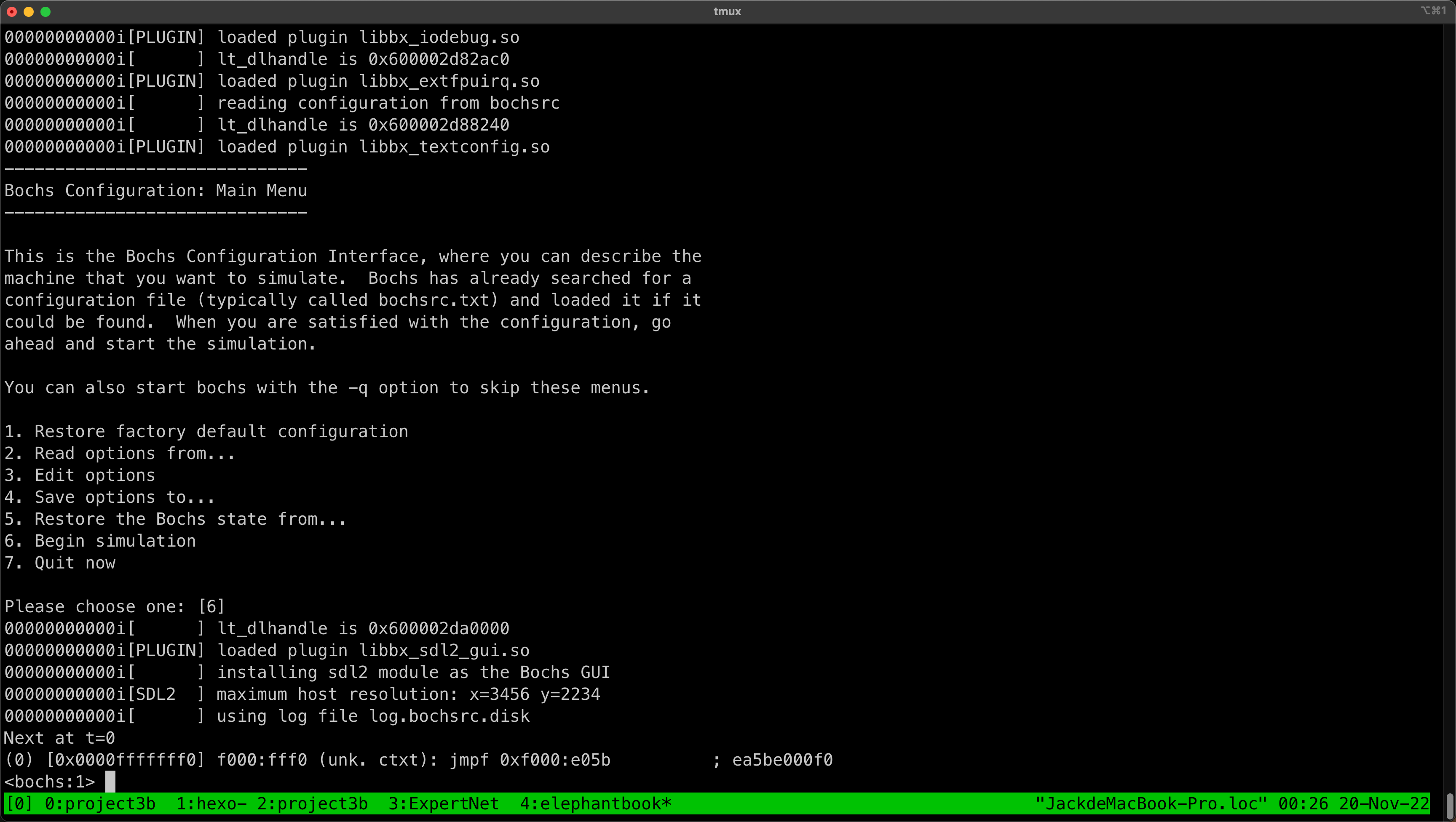Click the address [0x0000fffffff0] in disassembly line
The width and height of the screenshot is (1456, 822).
[x=125, y=761]
